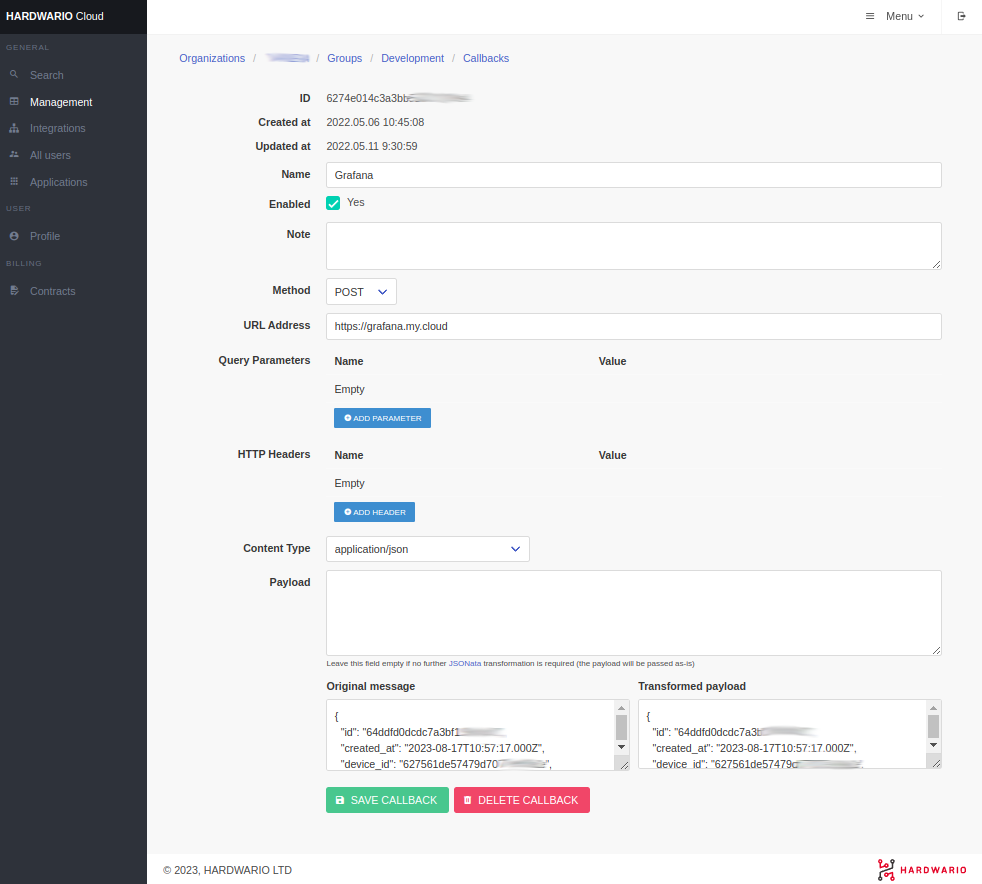
Task: Click the Profile icon in sidebar
Action: tap(14, 236)
